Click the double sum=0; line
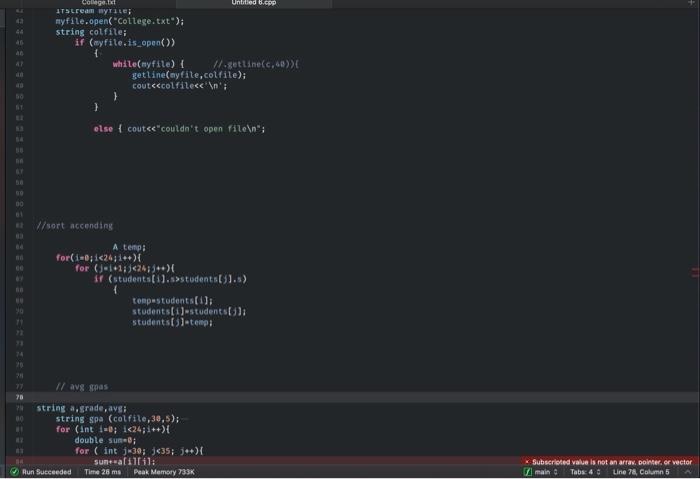Viewport: 700px width, 479px height. (105, 440)
